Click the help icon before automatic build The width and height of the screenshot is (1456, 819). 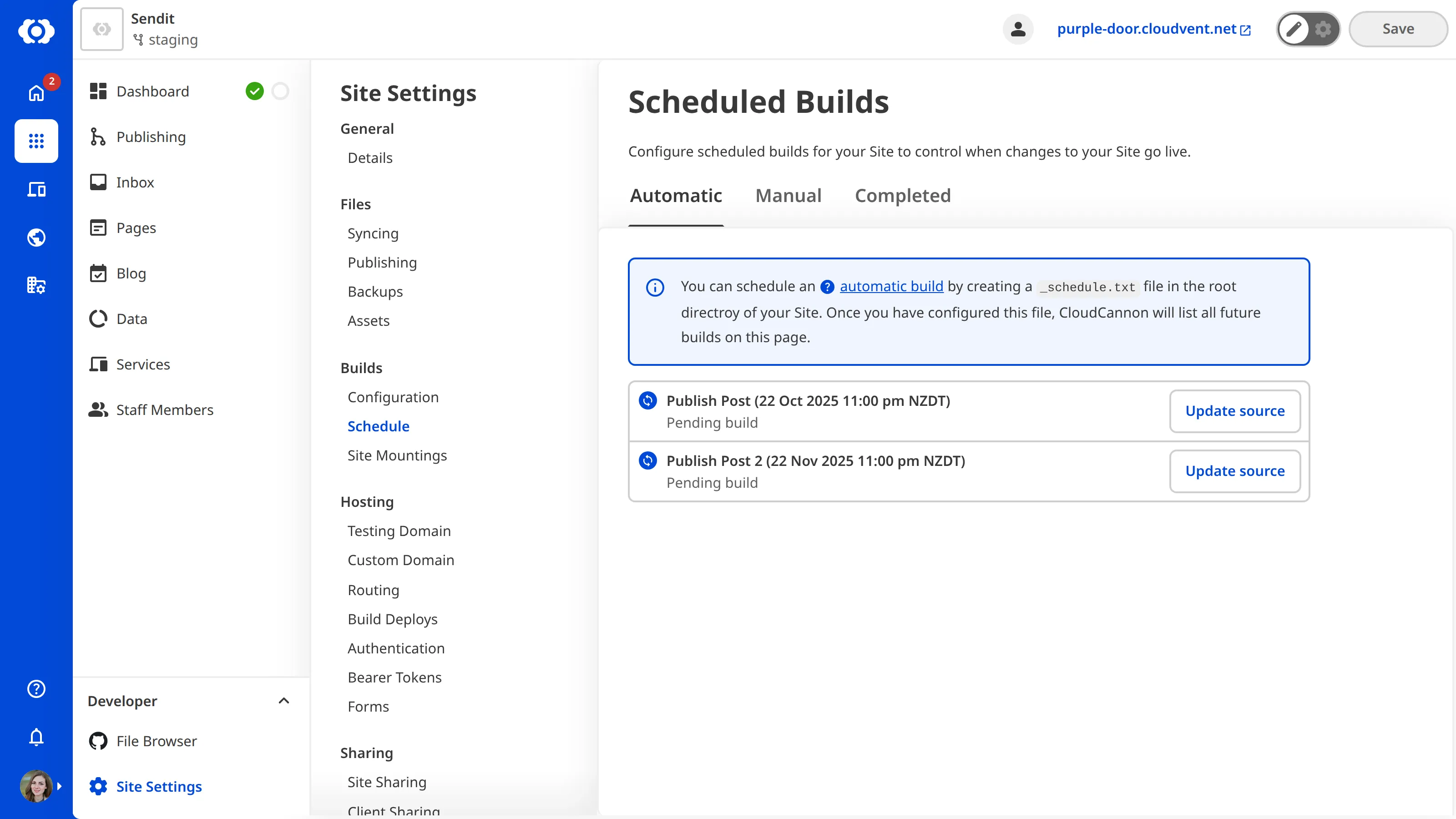827,287
